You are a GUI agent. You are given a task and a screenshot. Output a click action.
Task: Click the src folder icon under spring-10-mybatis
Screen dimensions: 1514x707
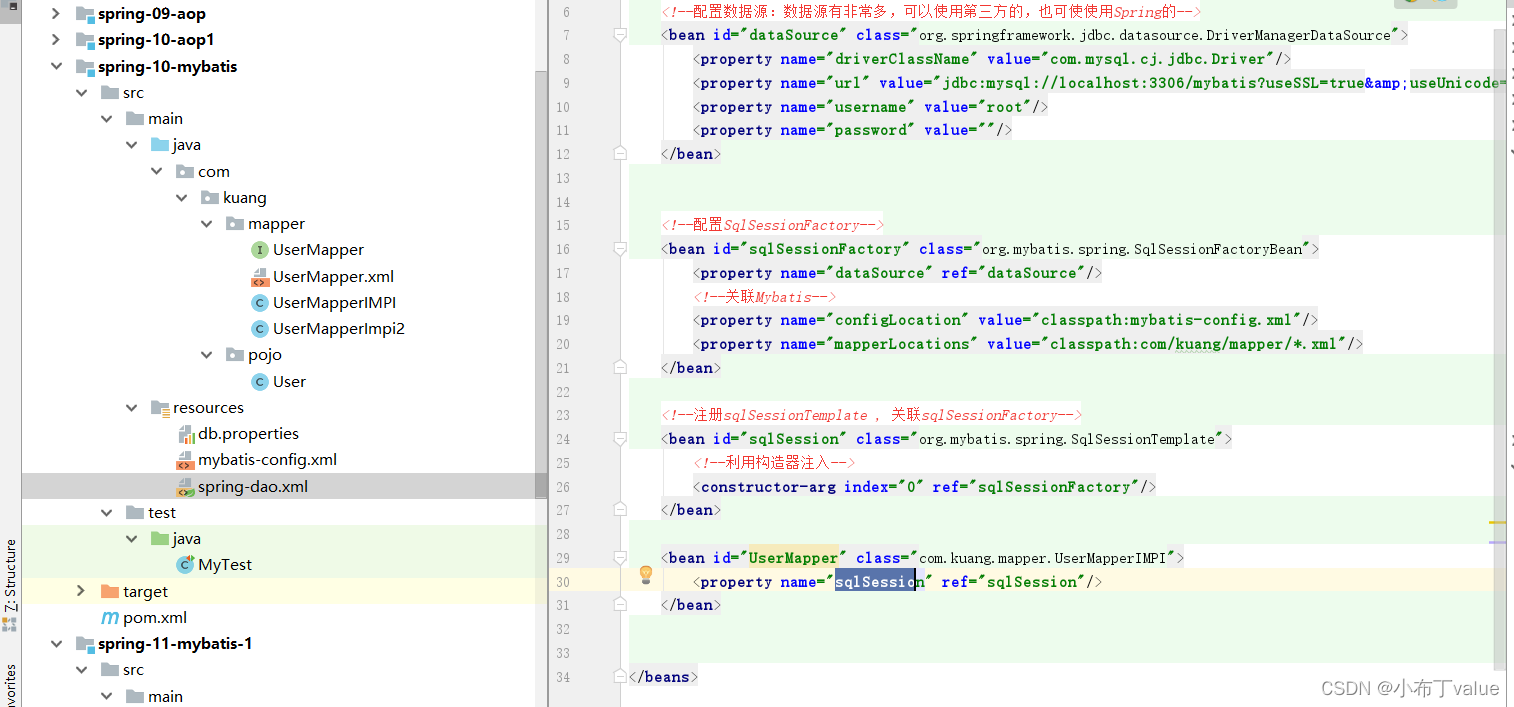pyautogui.click(x=110, y=93)
